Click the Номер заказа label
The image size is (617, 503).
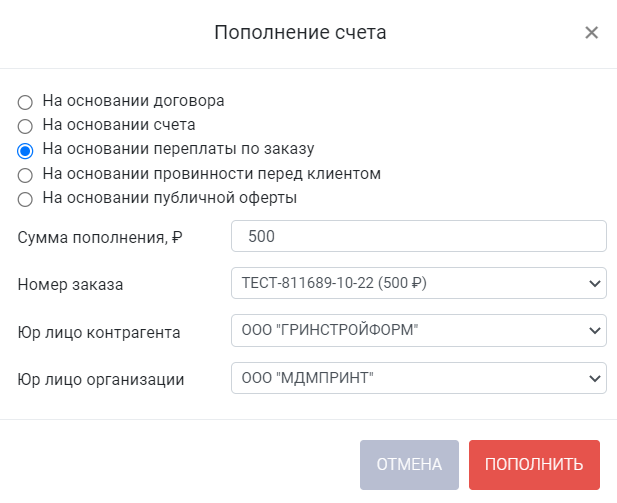pyautogui.click(x=70, y=285)
